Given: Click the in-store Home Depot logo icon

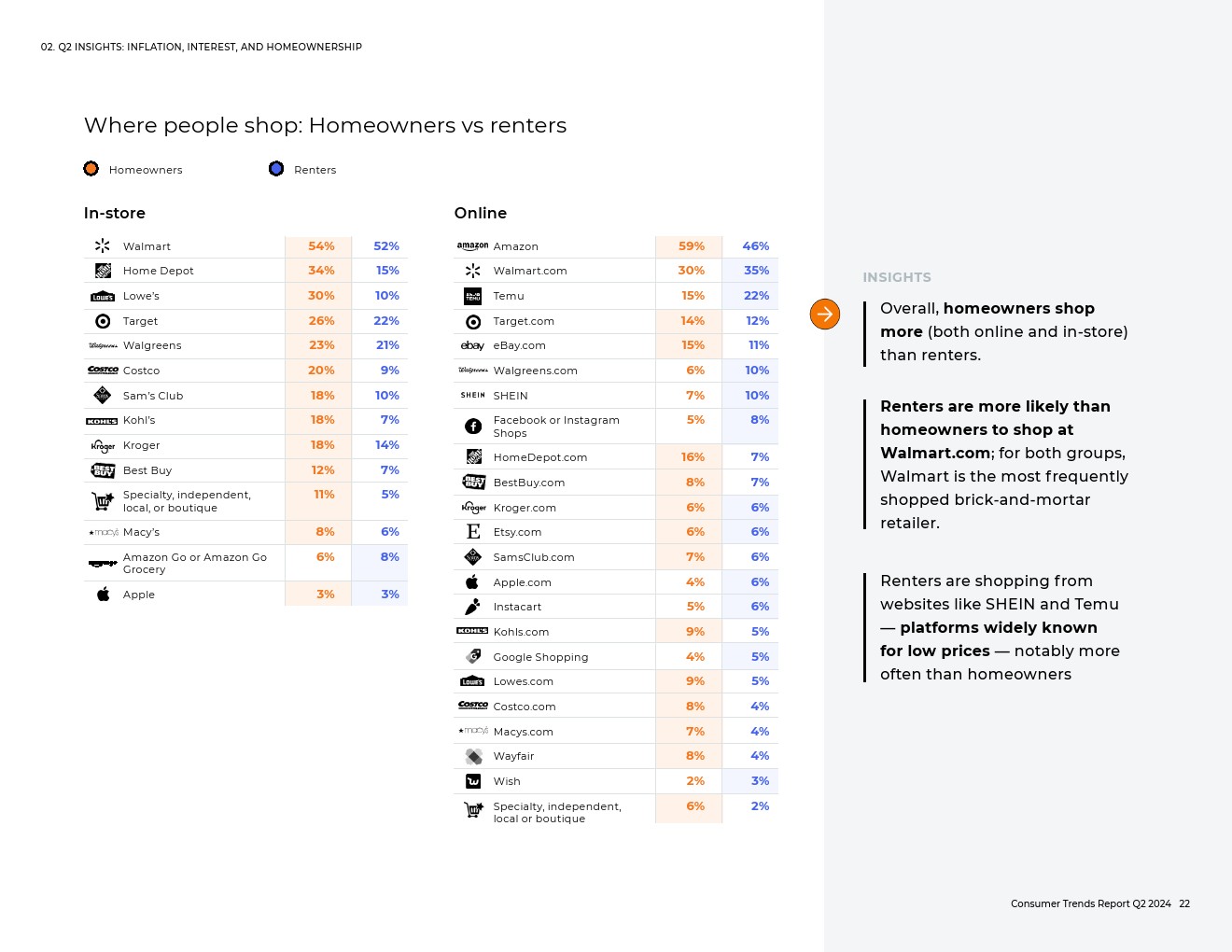Looking at the screenshot, I should 103,271.
